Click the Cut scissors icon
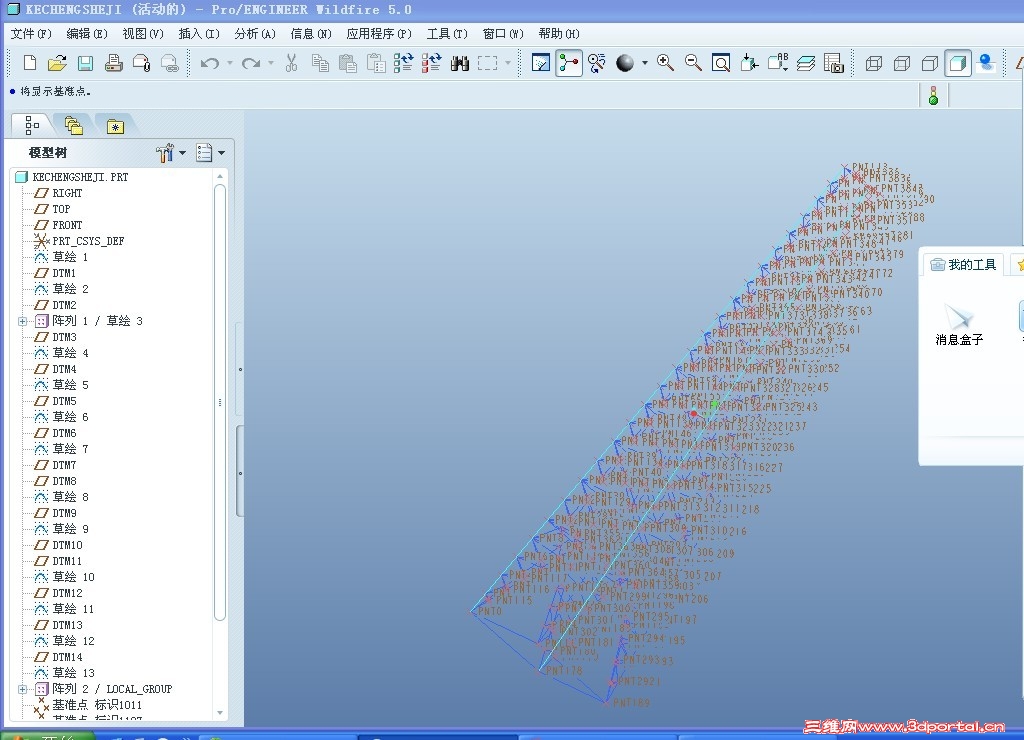This screenshot has width=1024, height=740. (x=291, y=63)
